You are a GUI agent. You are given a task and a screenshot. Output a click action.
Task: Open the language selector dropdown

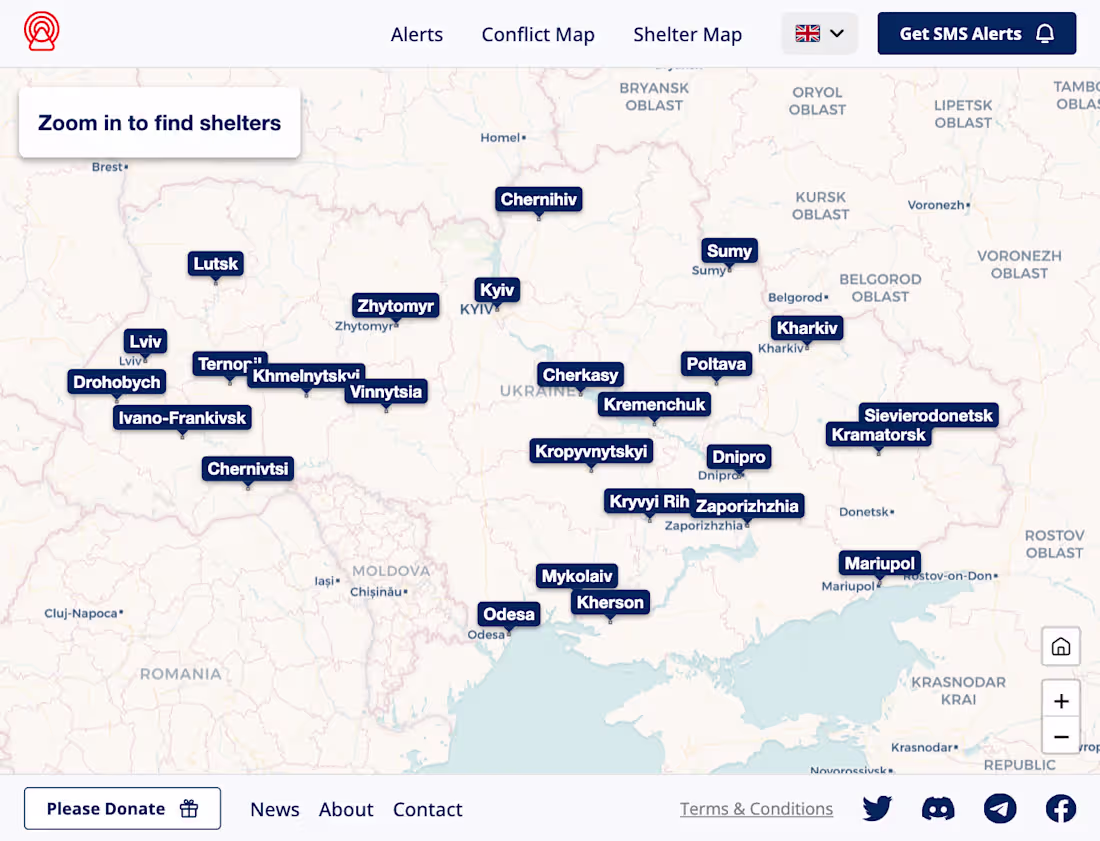pyautogui.click(x=819, y=33)
